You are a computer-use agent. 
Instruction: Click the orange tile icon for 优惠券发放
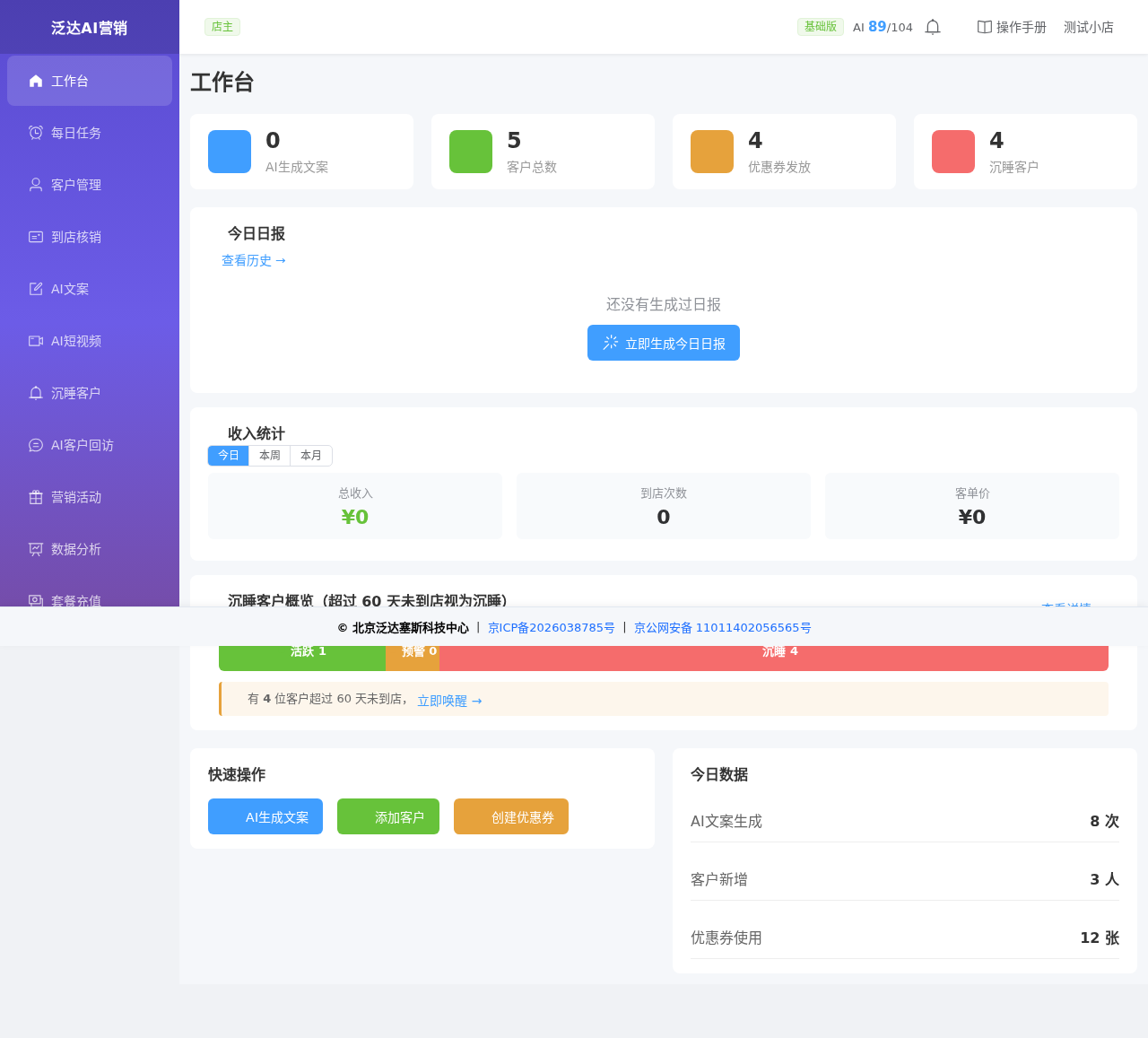pos(712,152)
